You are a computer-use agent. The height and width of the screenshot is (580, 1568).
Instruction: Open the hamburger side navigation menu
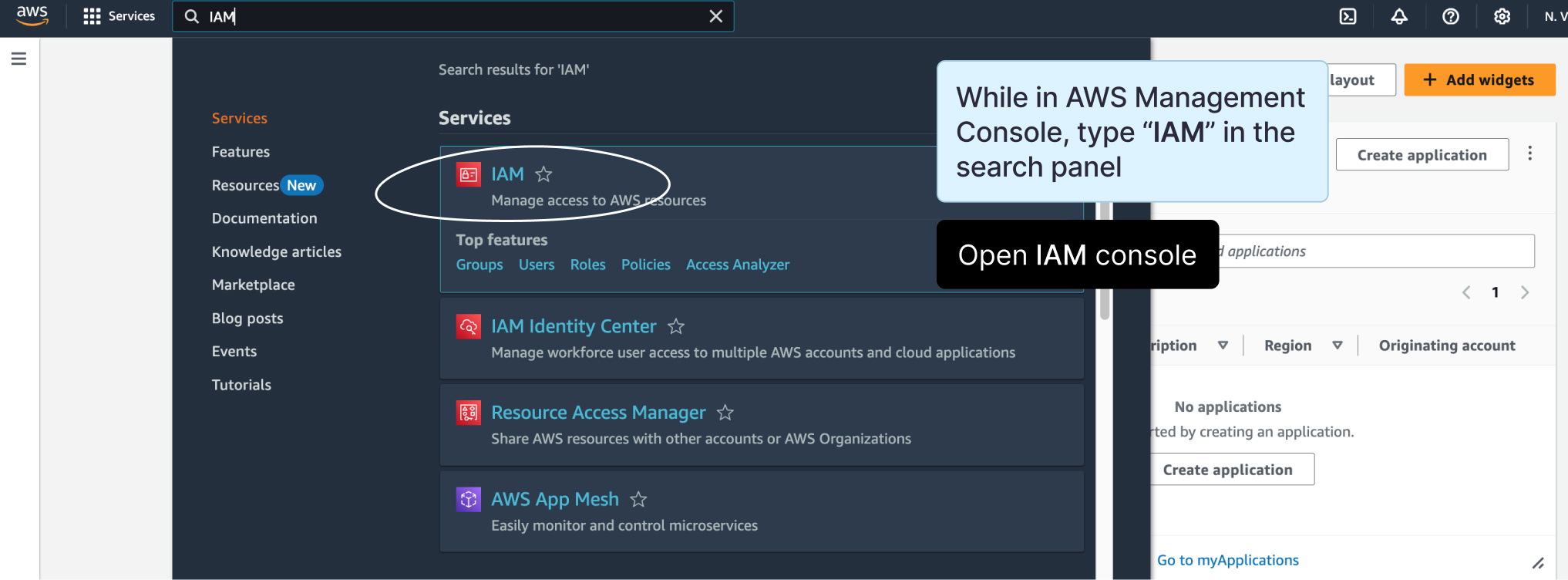[x=19, y=59]
